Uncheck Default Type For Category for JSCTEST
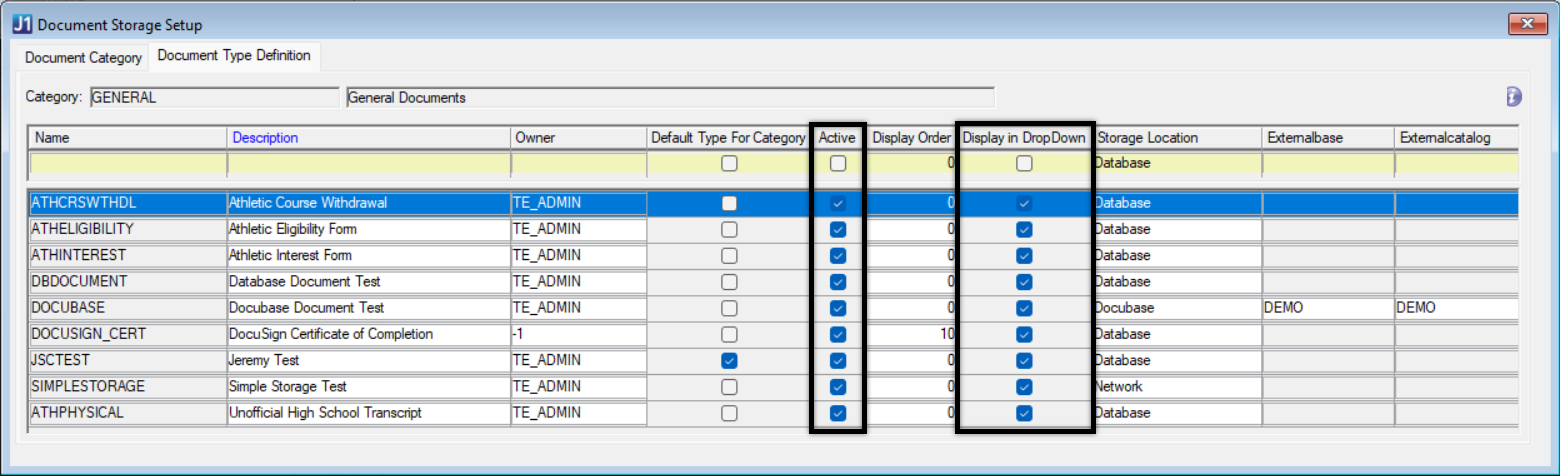Screen dimensions: 1560x476 [x=730, y=361]
